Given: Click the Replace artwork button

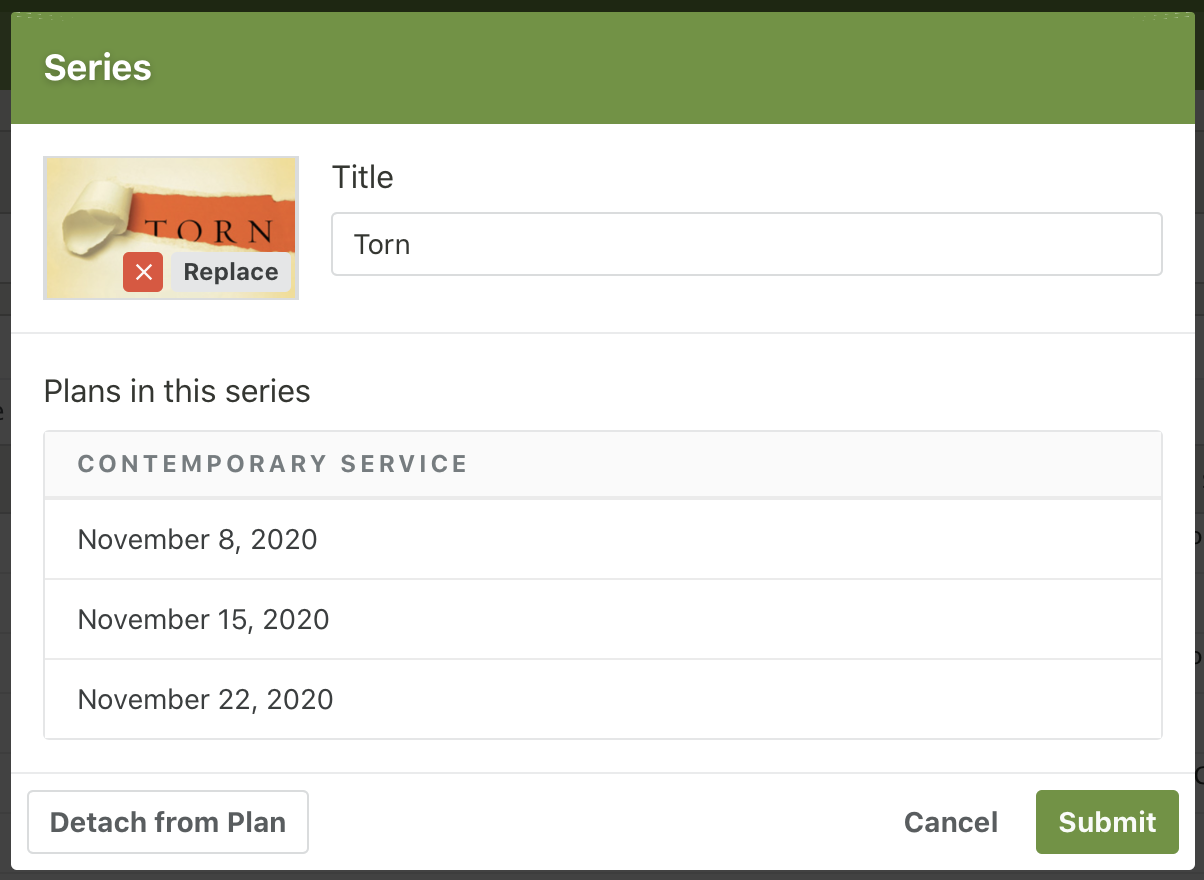Looking at the screenshot, I should 231,272.
